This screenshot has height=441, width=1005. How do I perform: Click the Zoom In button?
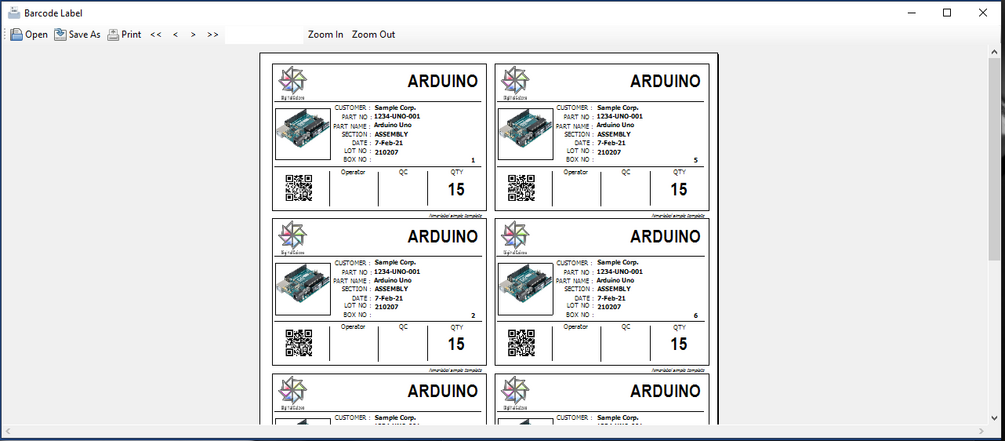point(326,35)
